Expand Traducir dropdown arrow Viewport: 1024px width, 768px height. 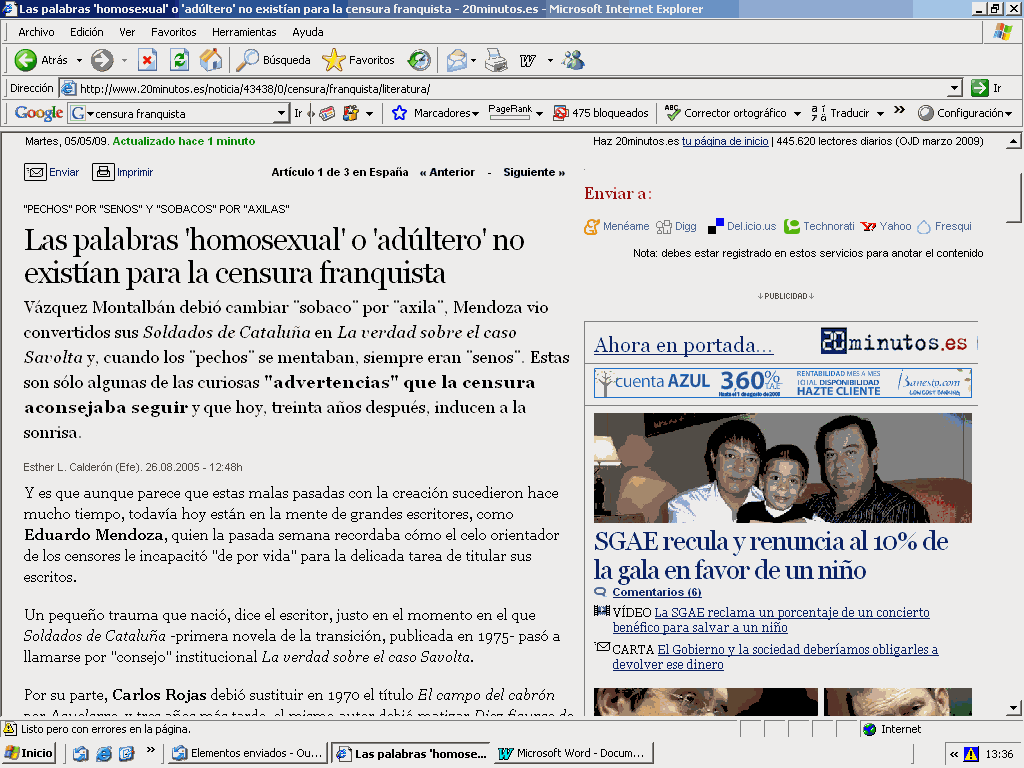tap(880, 114)
